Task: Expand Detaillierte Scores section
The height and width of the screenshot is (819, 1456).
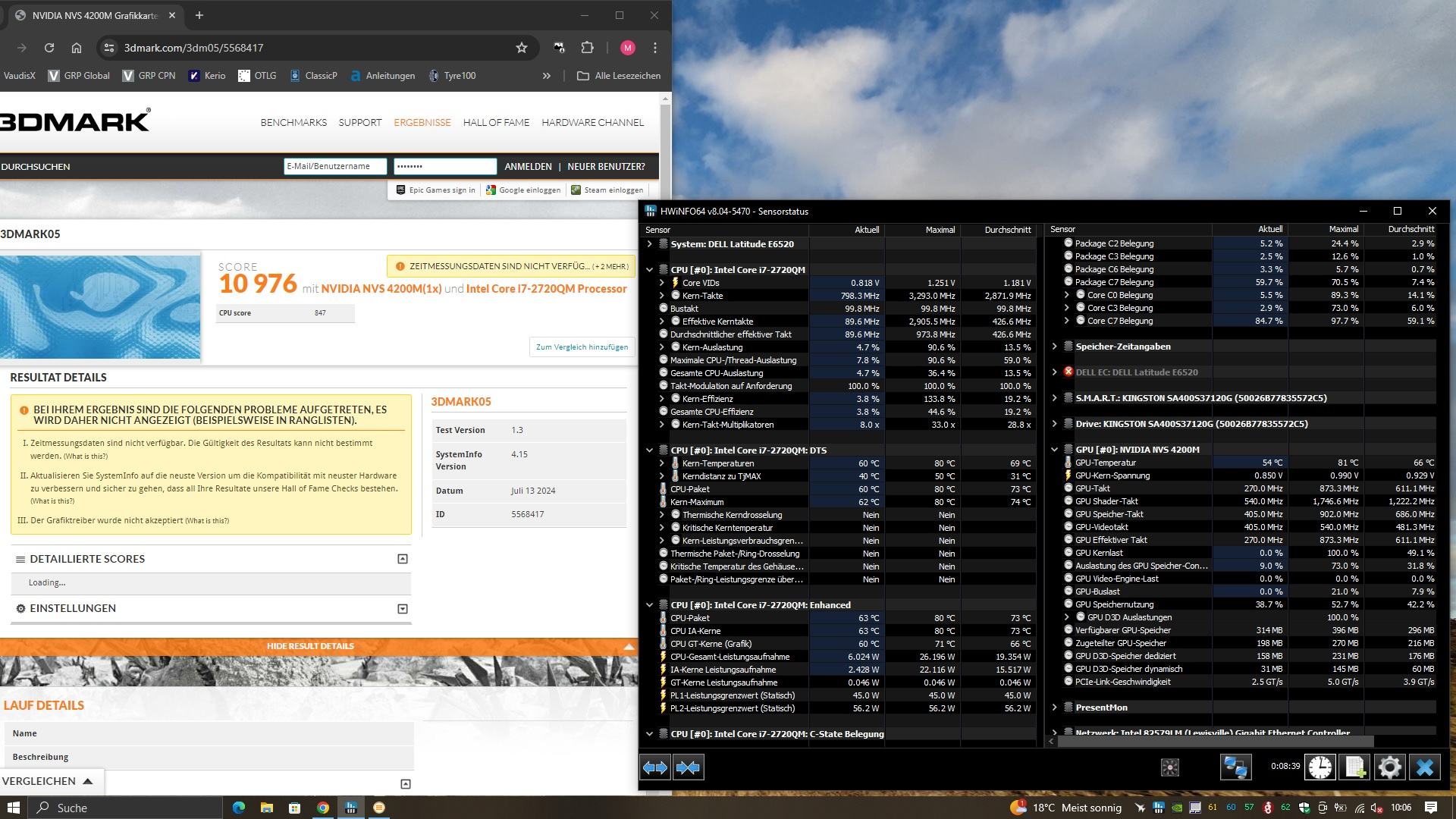Action: tap(403, 559)
